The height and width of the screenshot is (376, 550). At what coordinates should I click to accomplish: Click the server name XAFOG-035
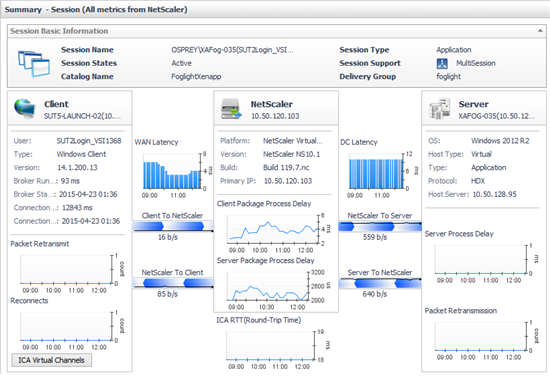(497, 116)
